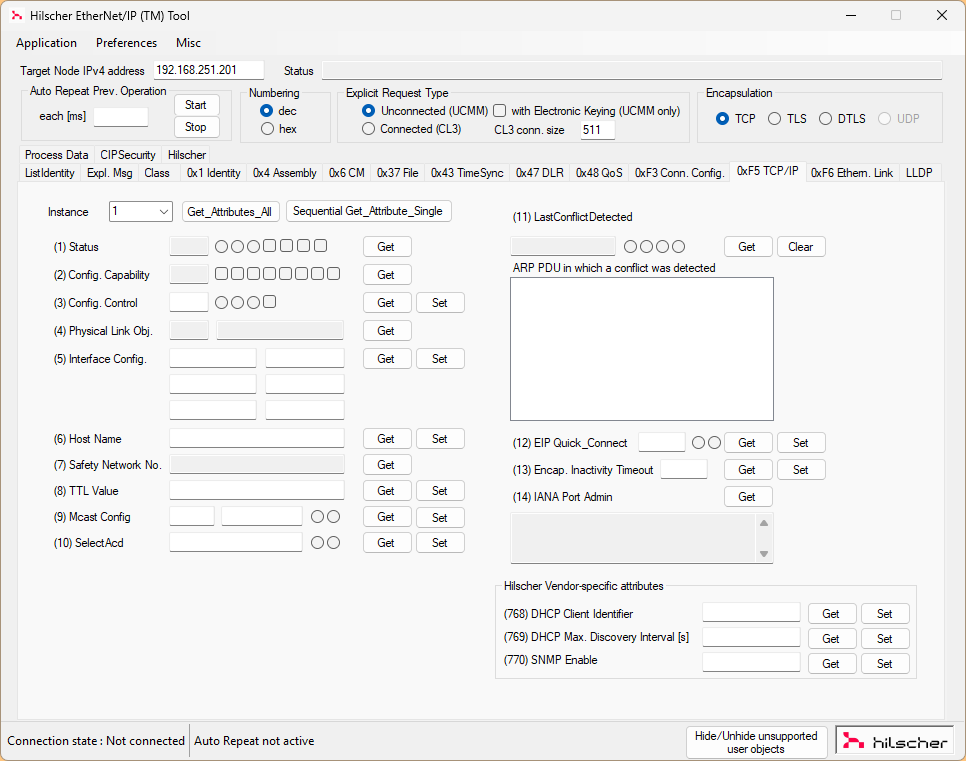The width and height of the screenshot is (966, 761).
Task: Select the hex numbering option
Action: click(267, 129)
